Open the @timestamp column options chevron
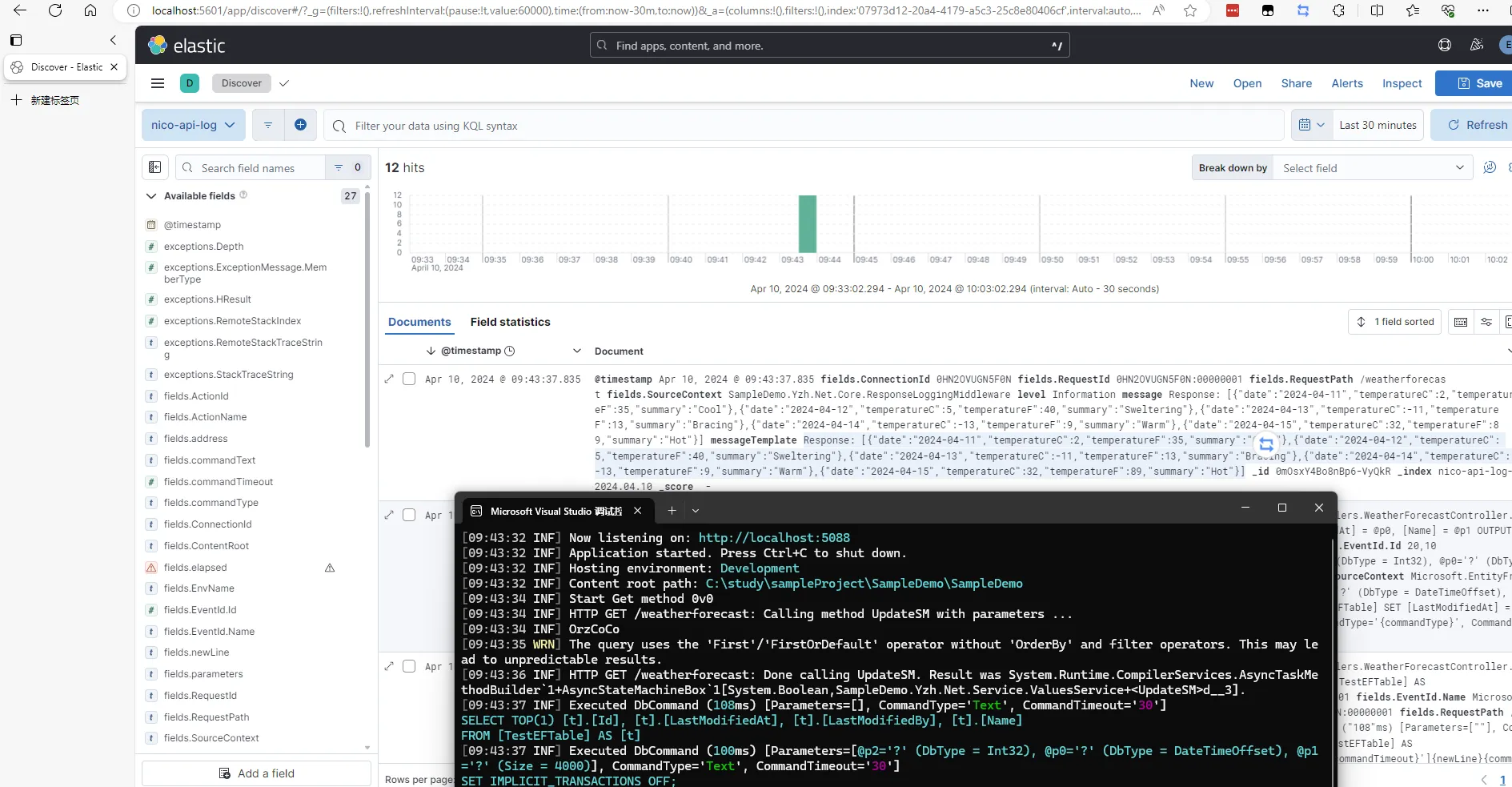Viewport: 1512px width, 787px height. point(576,351)
